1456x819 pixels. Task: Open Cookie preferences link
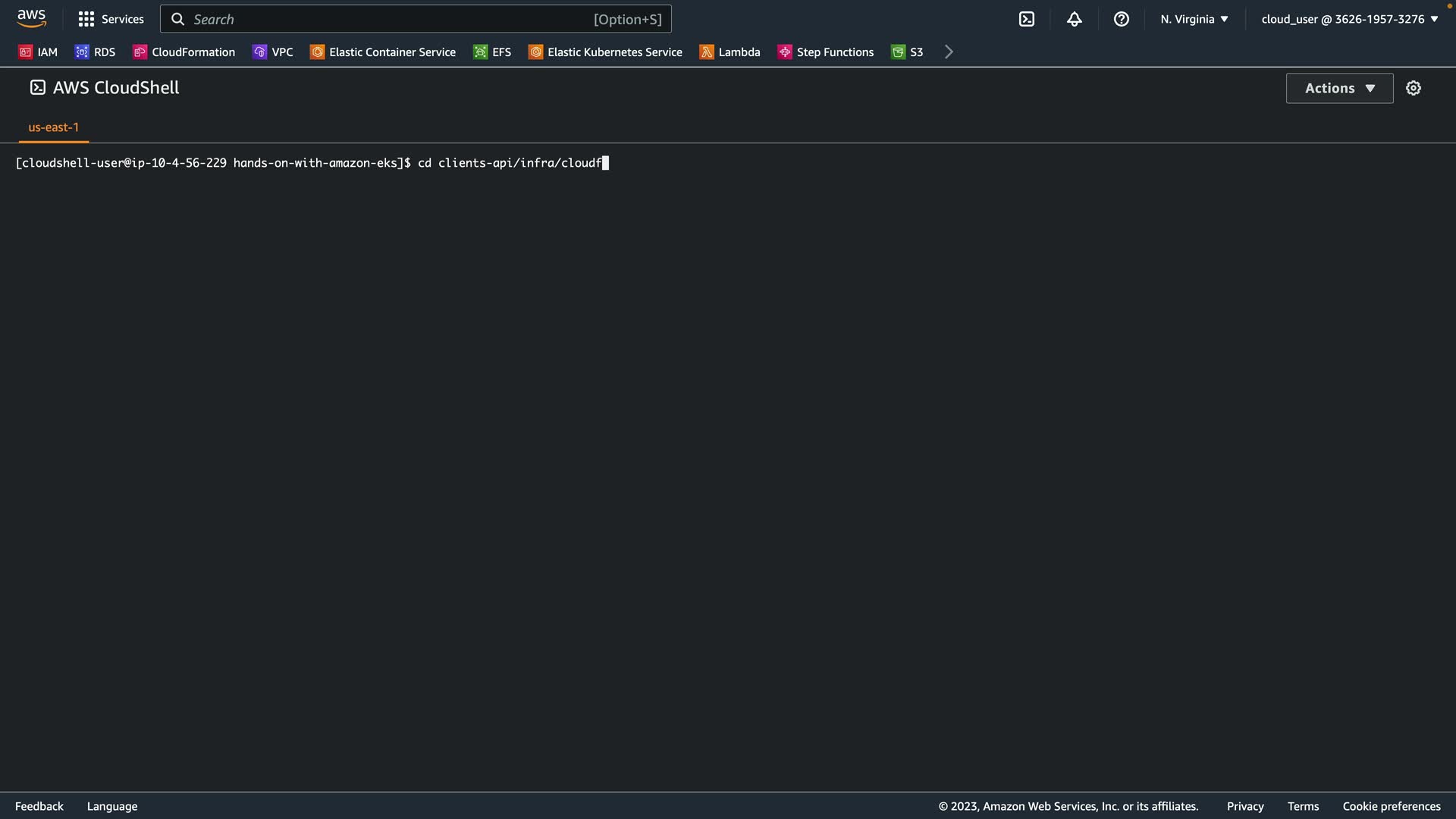1391,806
